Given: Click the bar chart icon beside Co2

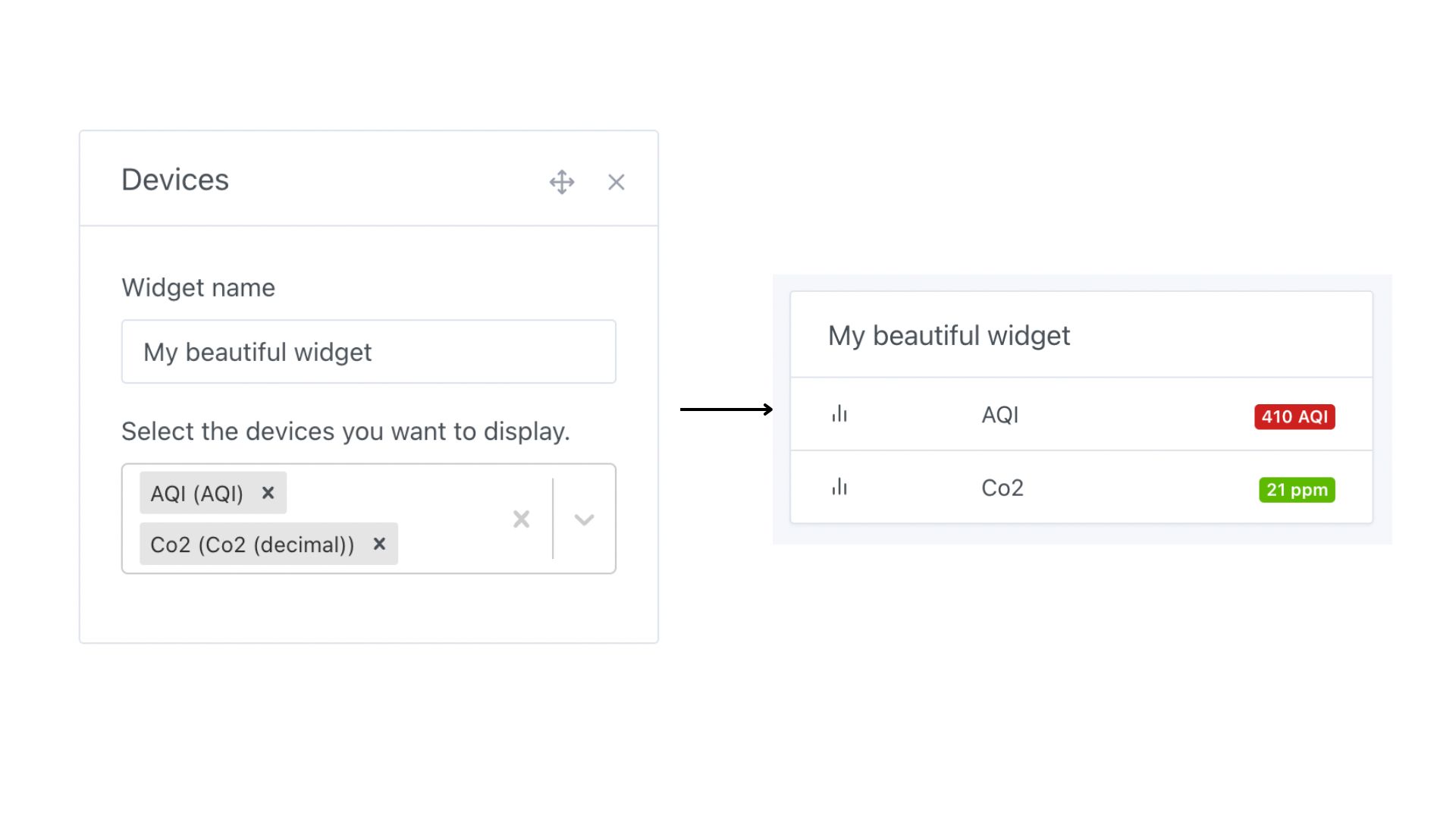Looking at the screenshot, I should pos(839,487).
